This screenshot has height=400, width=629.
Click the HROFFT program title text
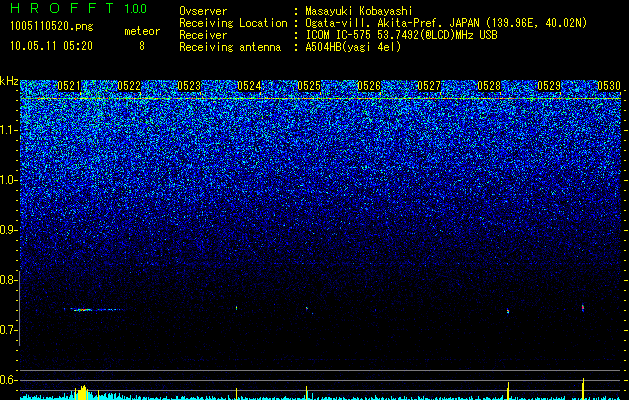pos(62,8)
